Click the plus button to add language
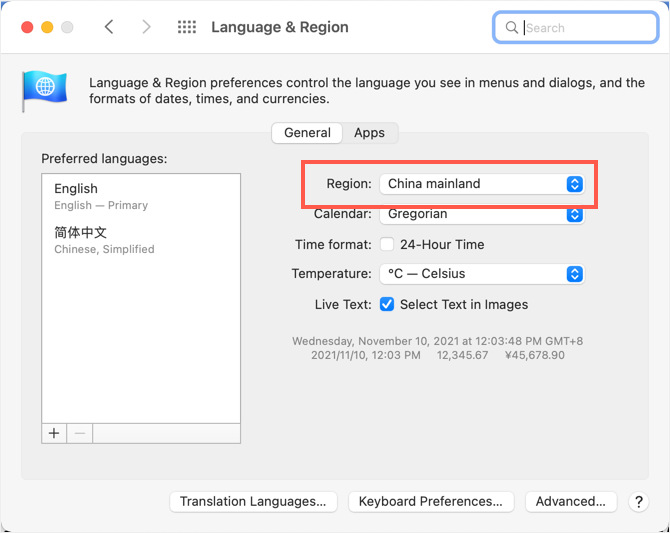 54,433
